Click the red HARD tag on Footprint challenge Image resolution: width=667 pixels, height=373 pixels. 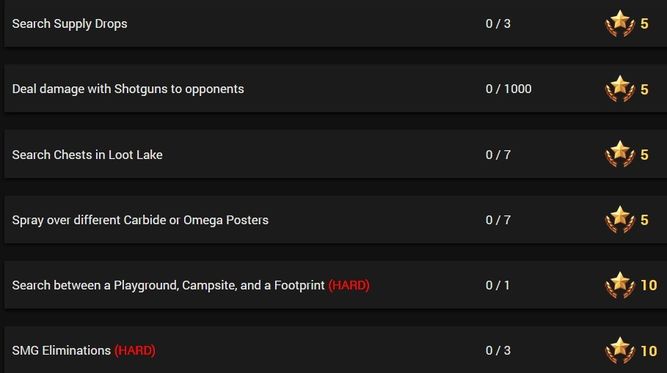click(349, 285)
